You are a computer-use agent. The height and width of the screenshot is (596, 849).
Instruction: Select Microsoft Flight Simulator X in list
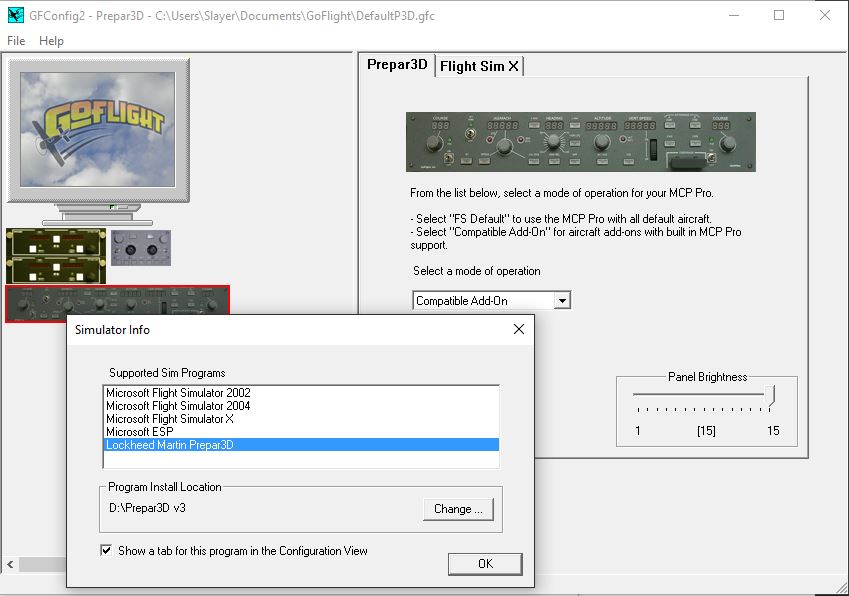pyautogui.click(x=170, y=419)
